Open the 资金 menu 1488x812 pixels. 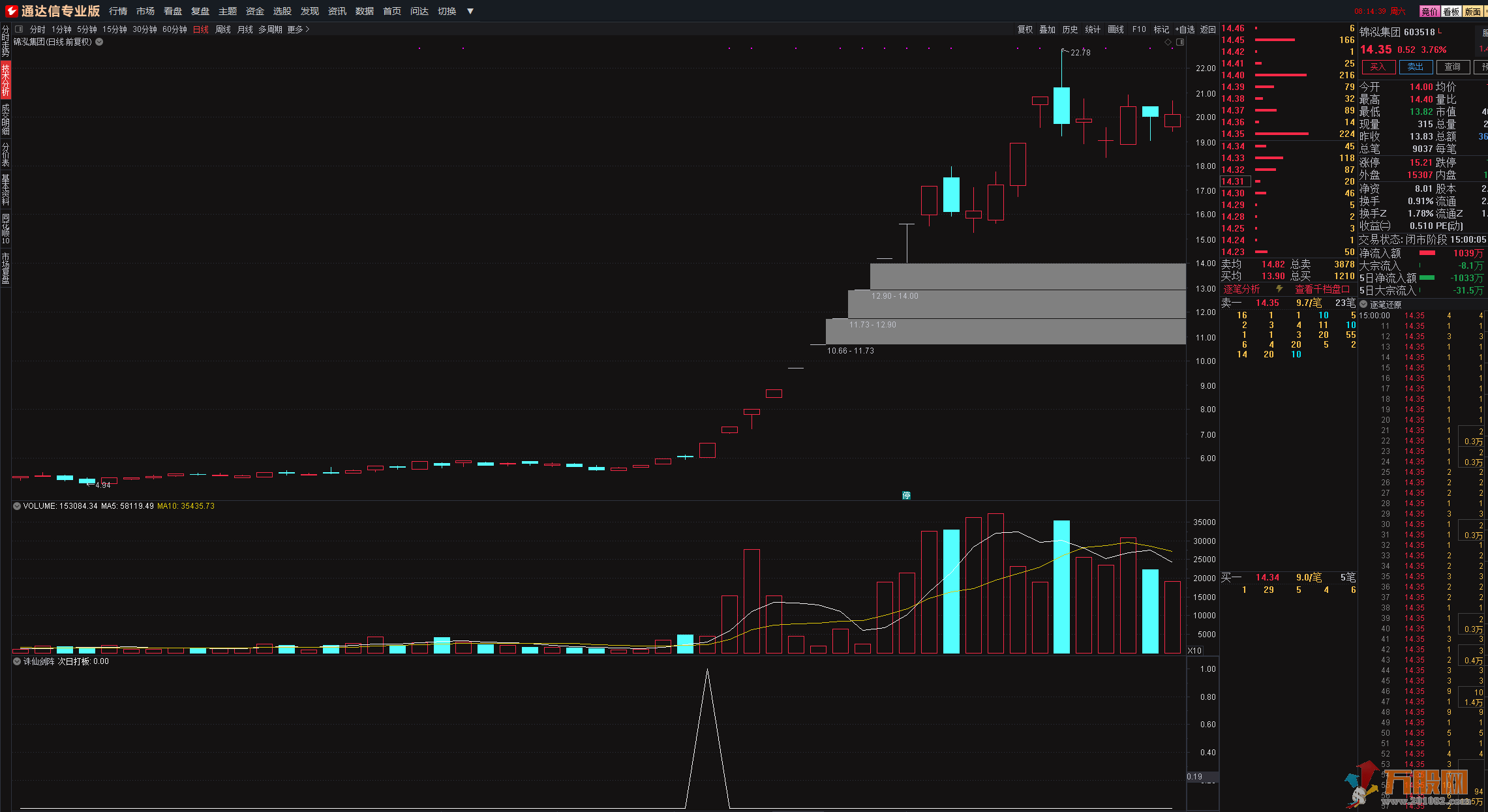[x=254, y=11]
